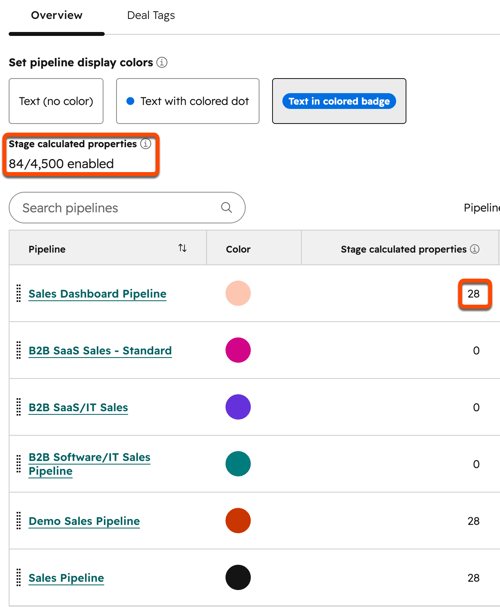The width and height of the screenshot is (500, 607).
Task: Open the Overview tab
Action: (x=57, y=15)
